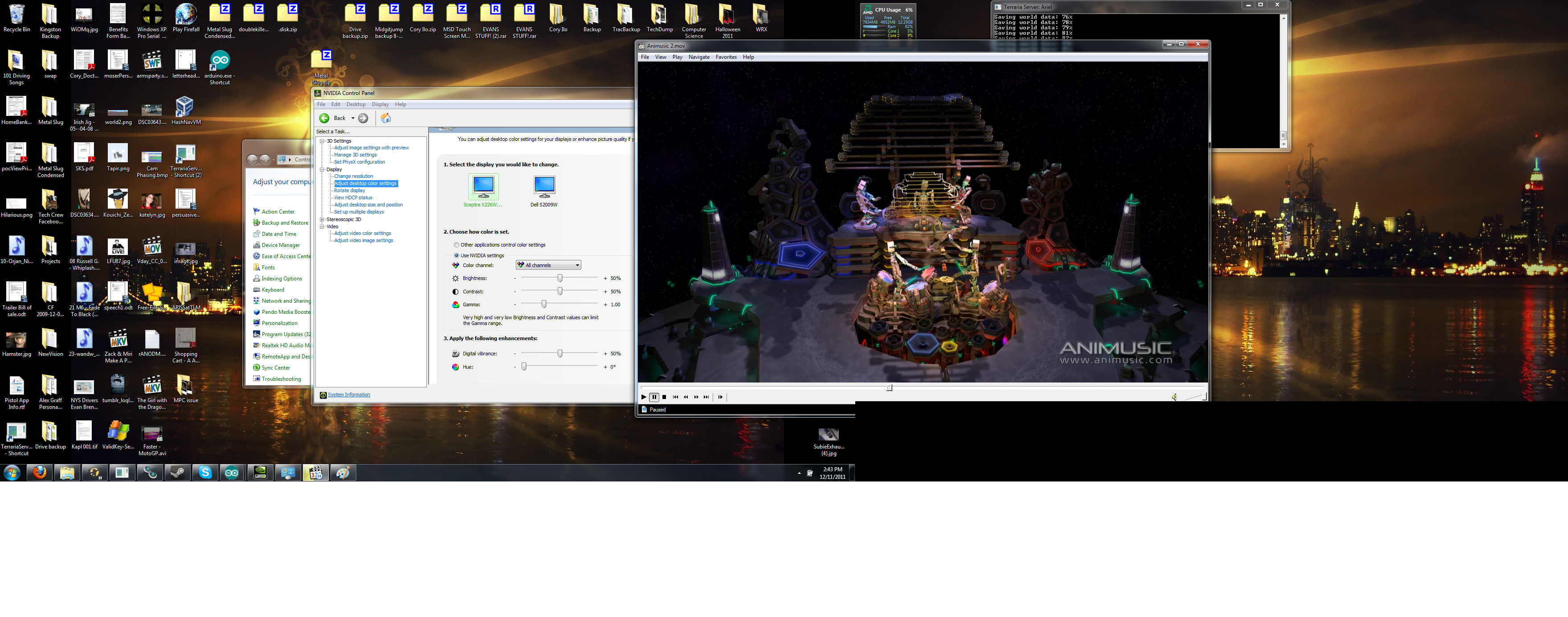Click 'Set up multiple displays' task link
This screenshot has height=617, width=1568.
point(359,212)
